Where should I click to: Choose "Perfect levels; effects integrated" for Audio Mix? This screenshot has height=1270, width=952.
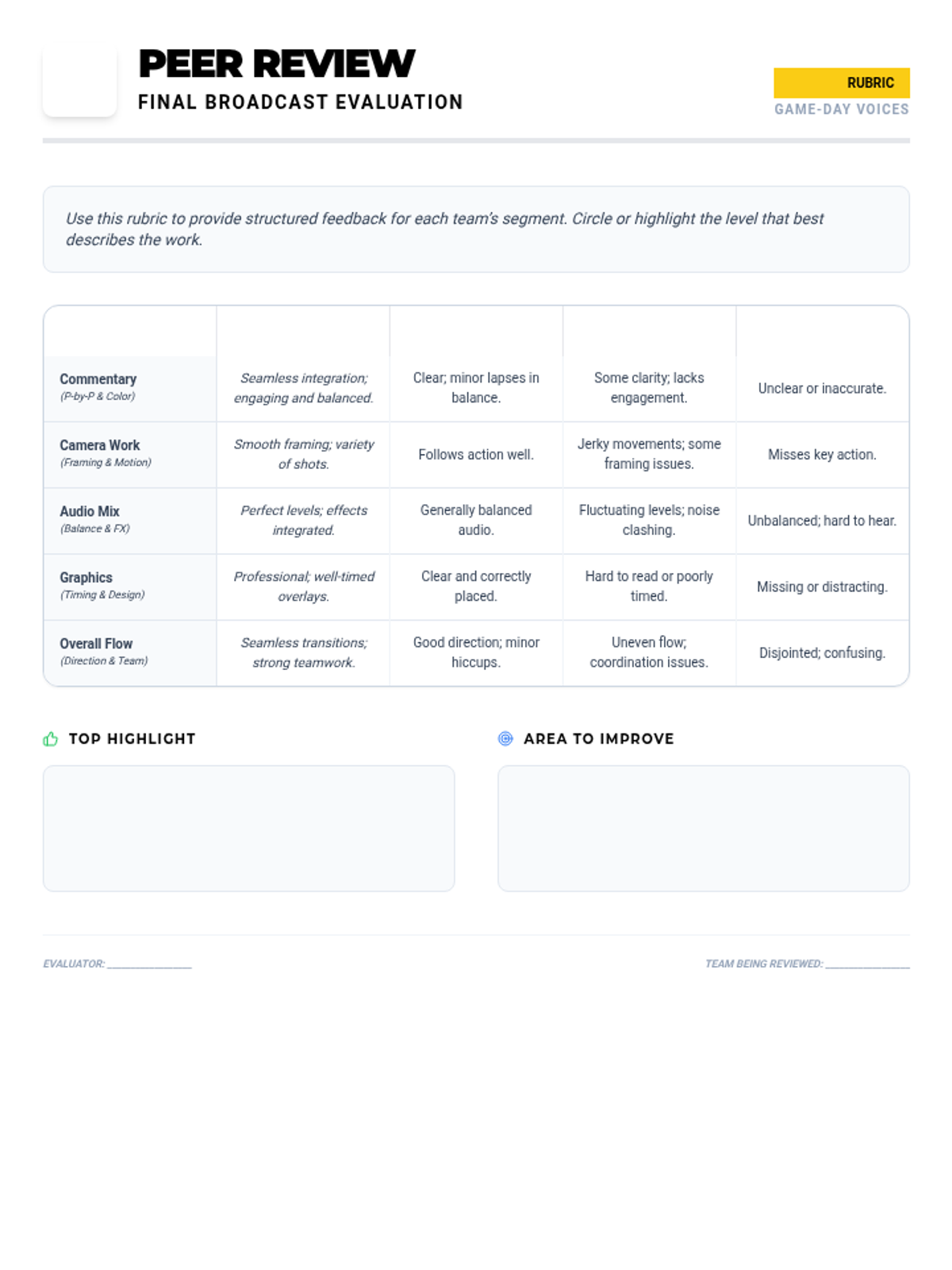(x=303, y=521)
